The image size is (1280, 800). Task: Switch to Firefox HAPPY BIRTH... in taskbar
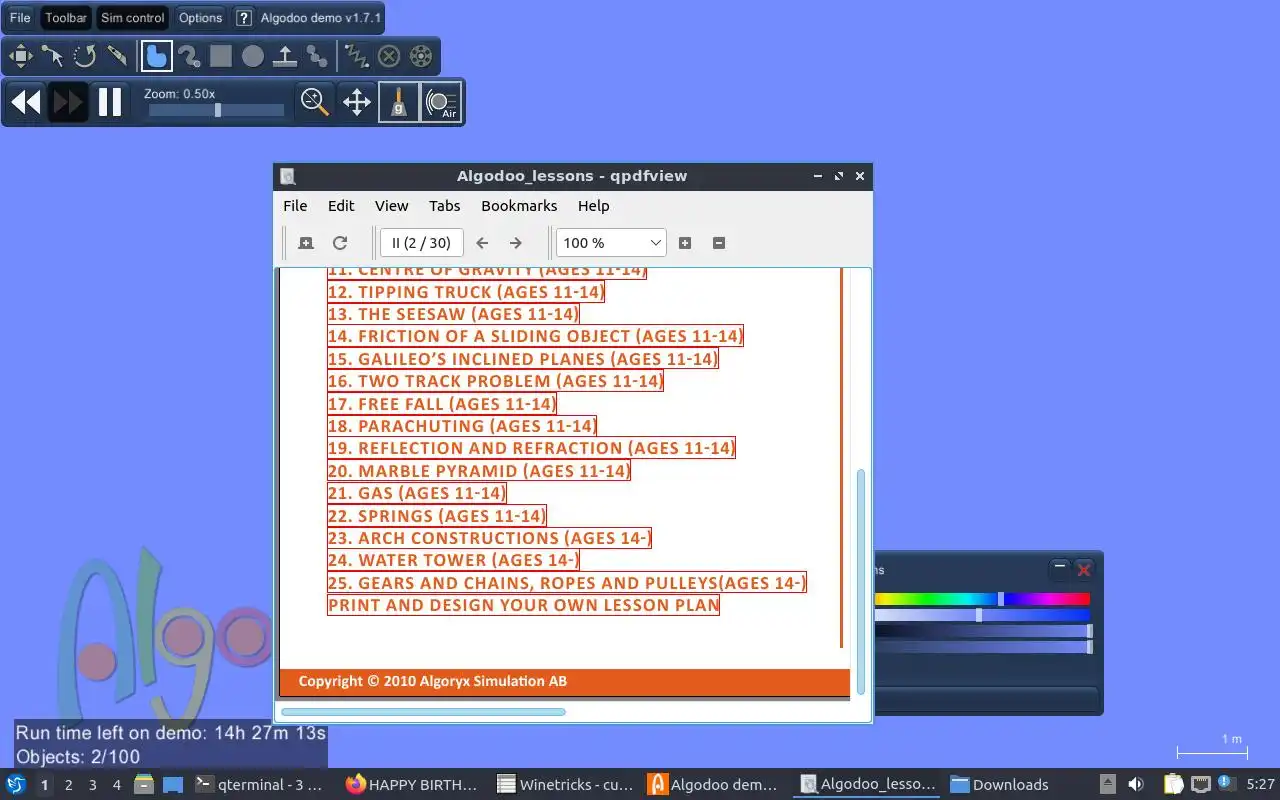pos(411,785)
